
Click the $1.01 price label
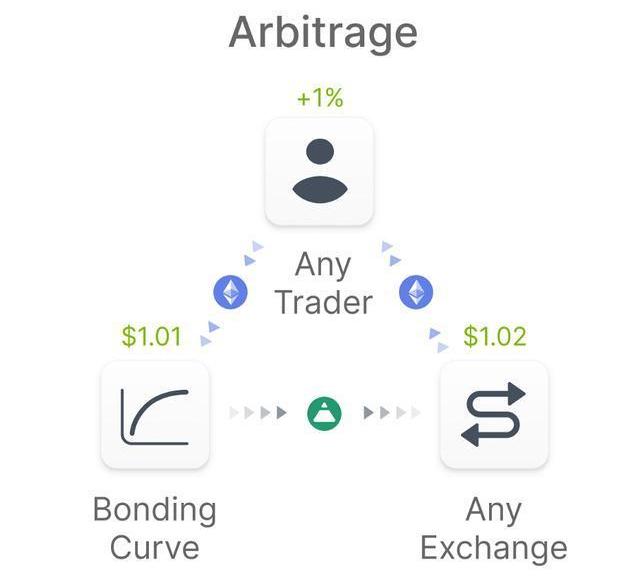pos(152,337)
